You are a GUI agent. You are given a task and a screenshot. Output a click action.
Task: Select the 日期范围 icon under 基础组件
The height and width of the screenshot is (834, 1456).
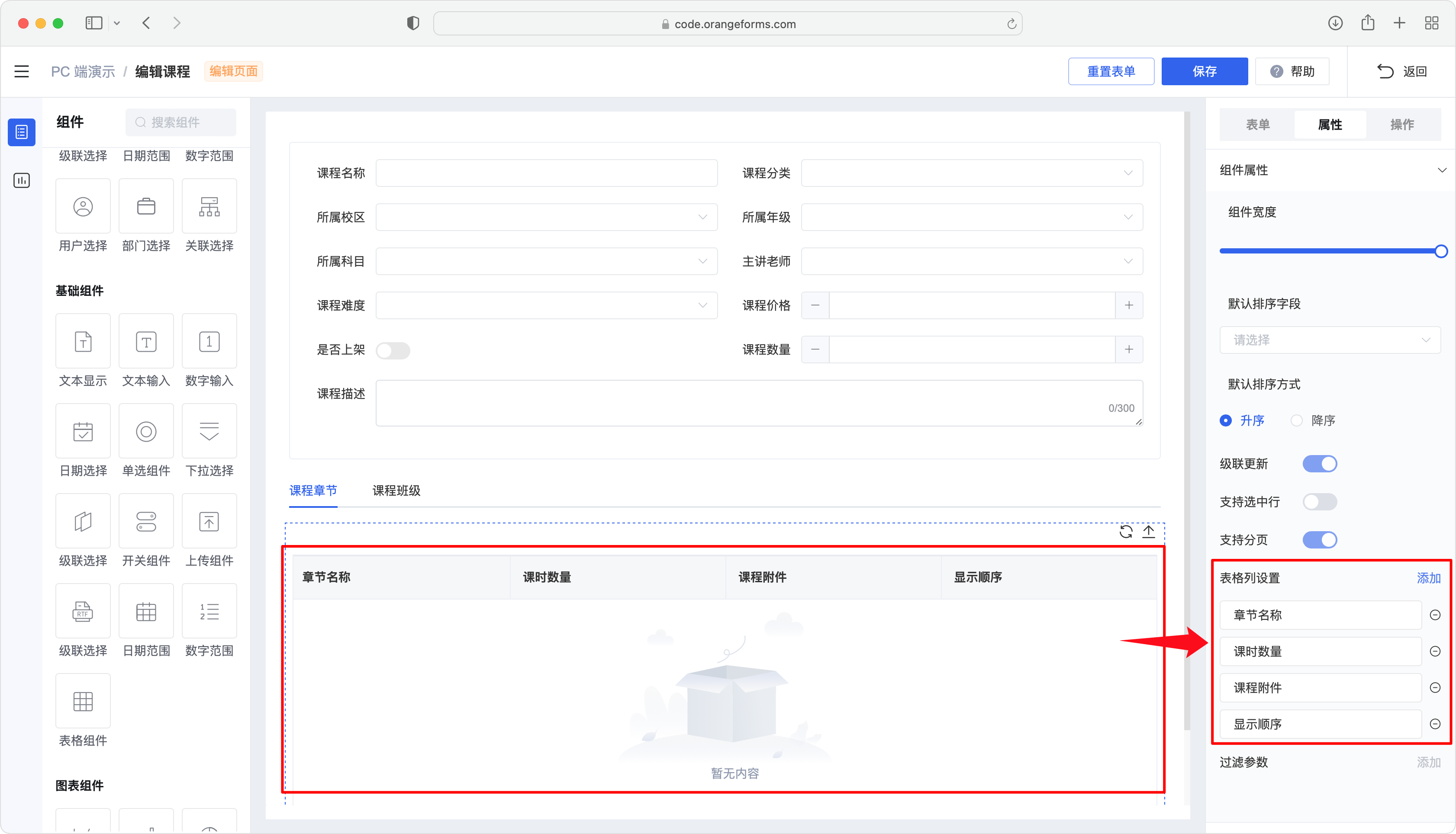click(x=146, y=611)
